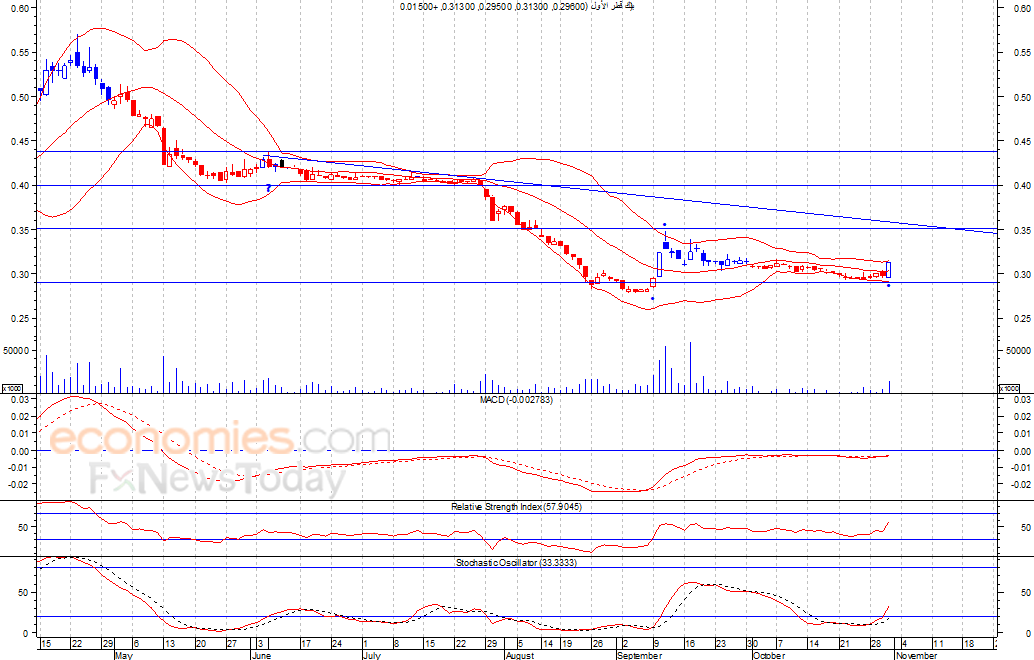Click date label 11 on the November axis
1034x660 pixels.
(x=938, y=644)
